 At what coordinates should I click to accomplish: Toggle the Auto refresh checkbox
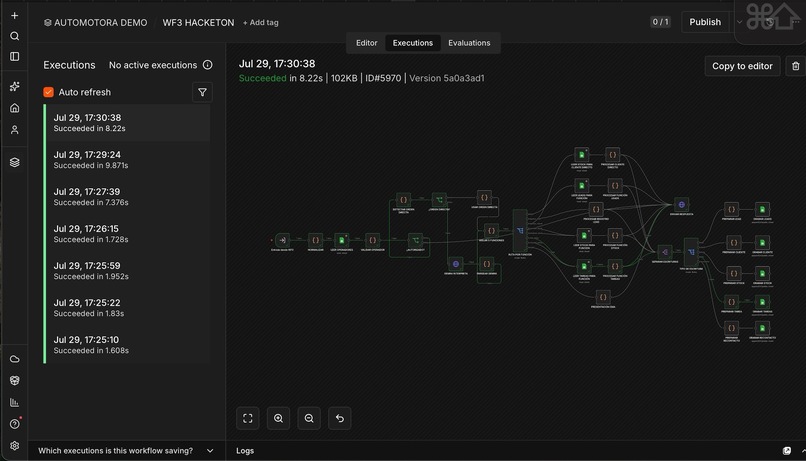coord(48,92)
